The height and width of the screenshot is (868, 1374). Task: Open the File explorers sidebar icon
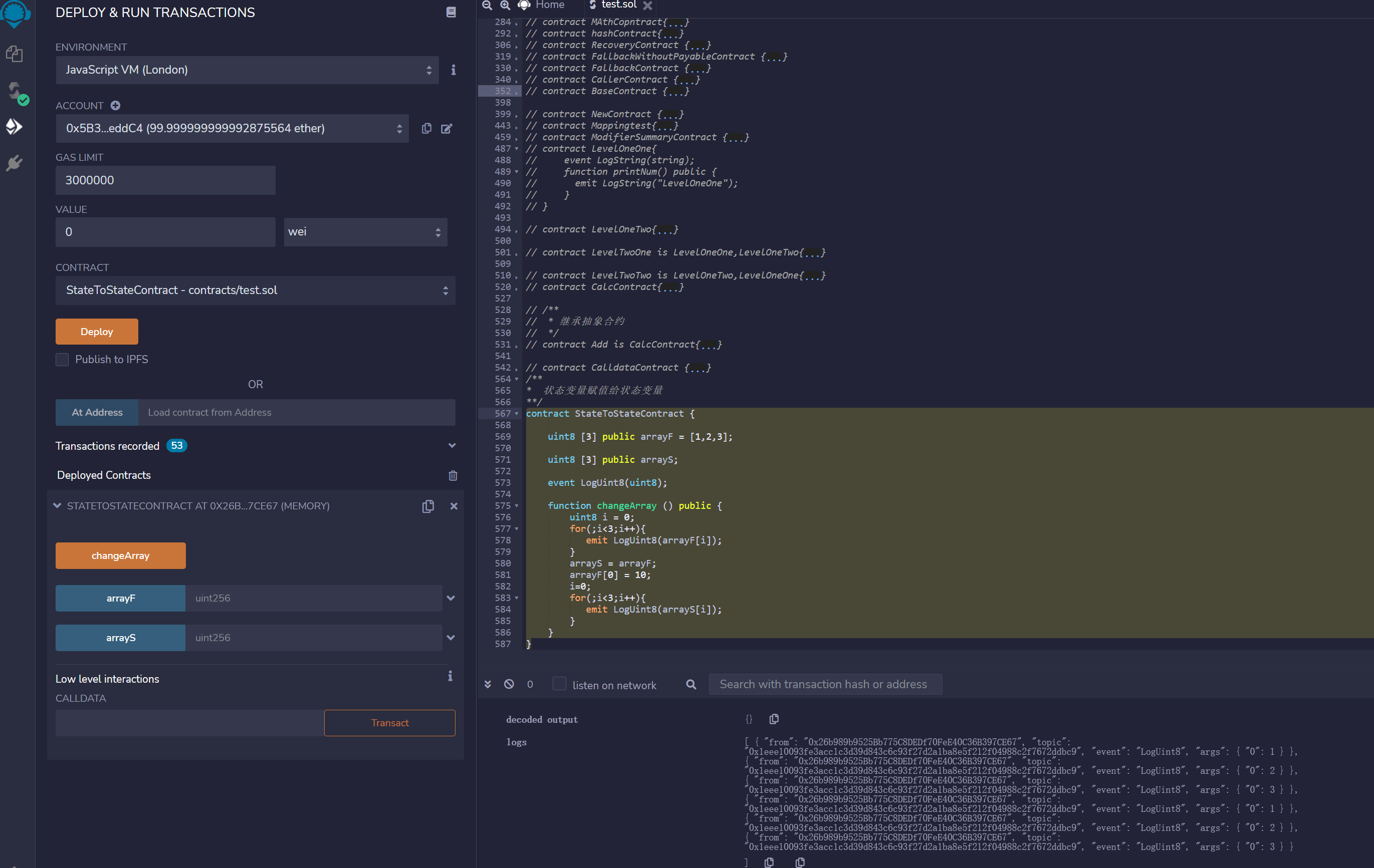click(x=14, y=54)
